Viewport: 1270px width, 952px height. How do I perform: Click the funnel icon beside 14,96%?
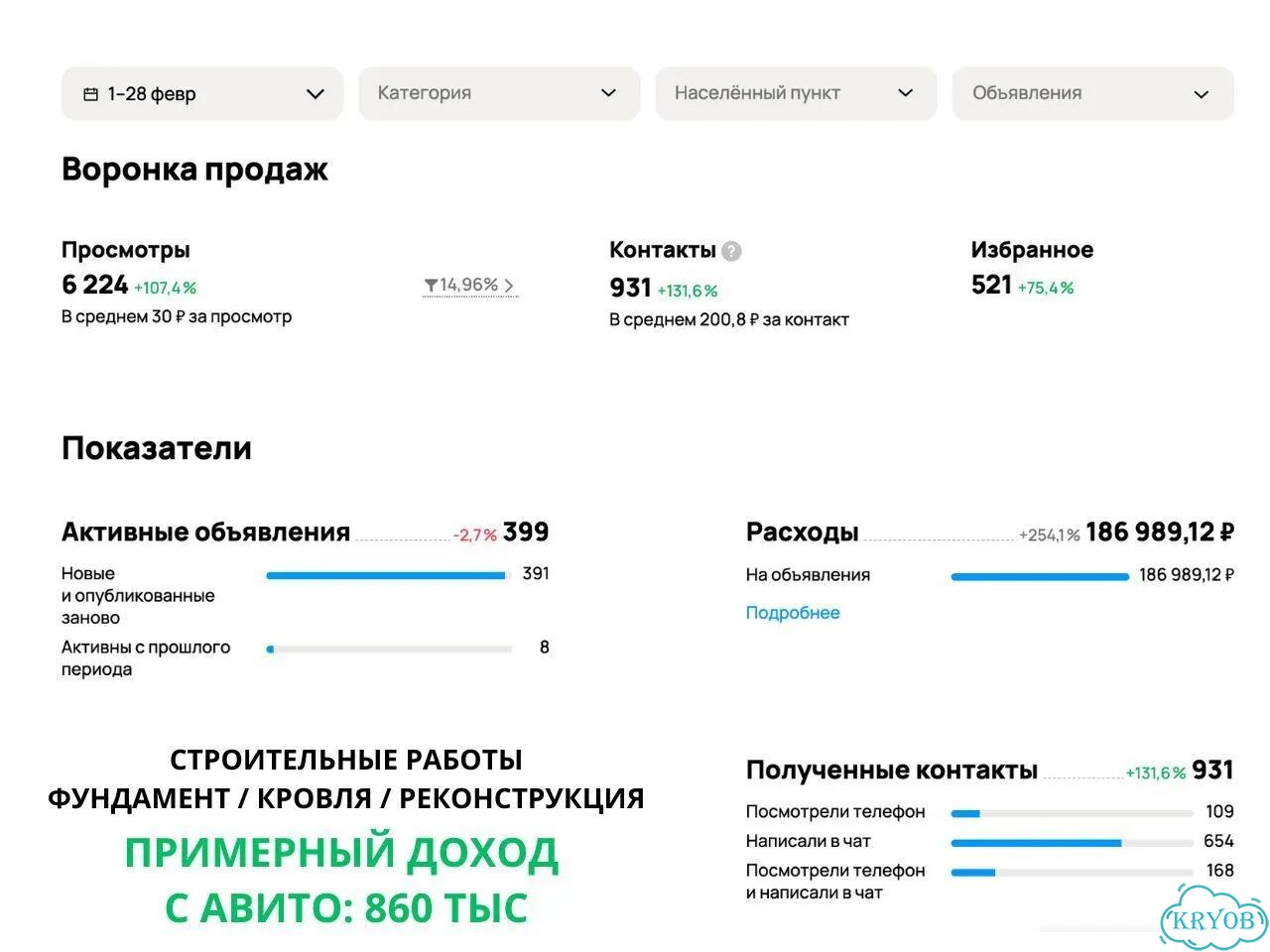click(431, 286)
